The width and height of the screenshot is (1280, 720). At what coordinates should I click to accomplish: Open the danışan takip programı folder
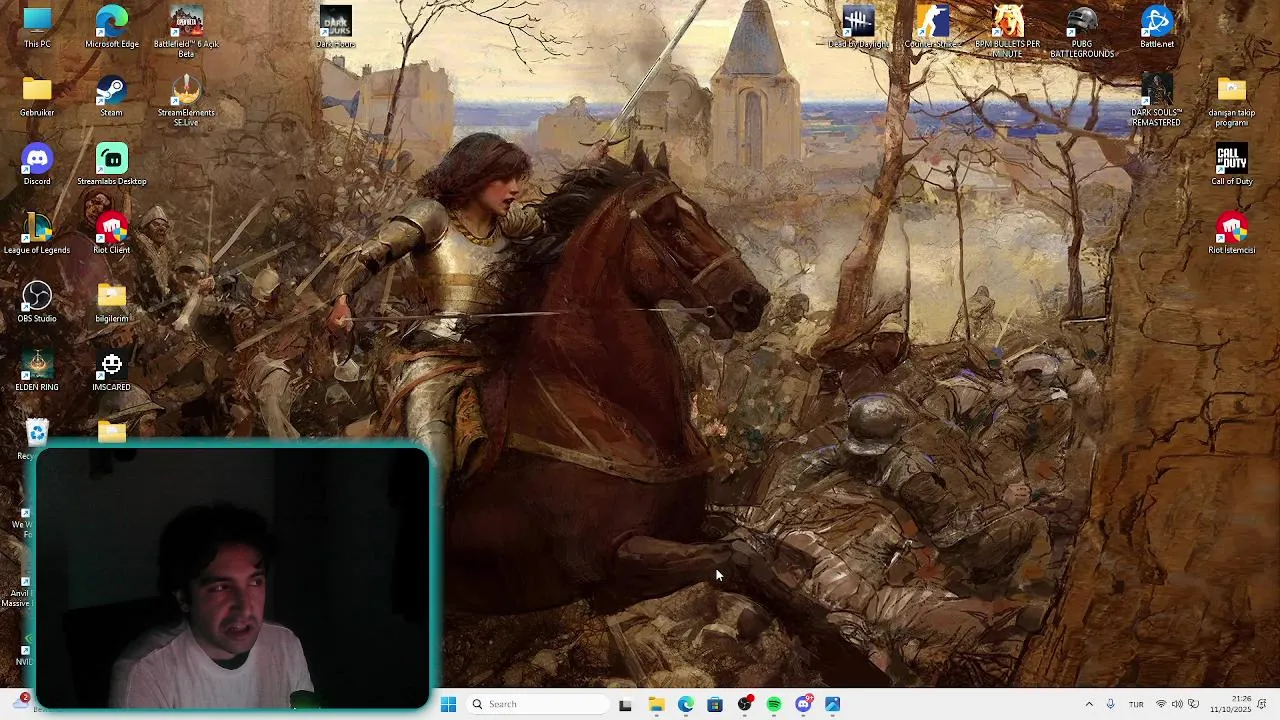click(1232, 100)
